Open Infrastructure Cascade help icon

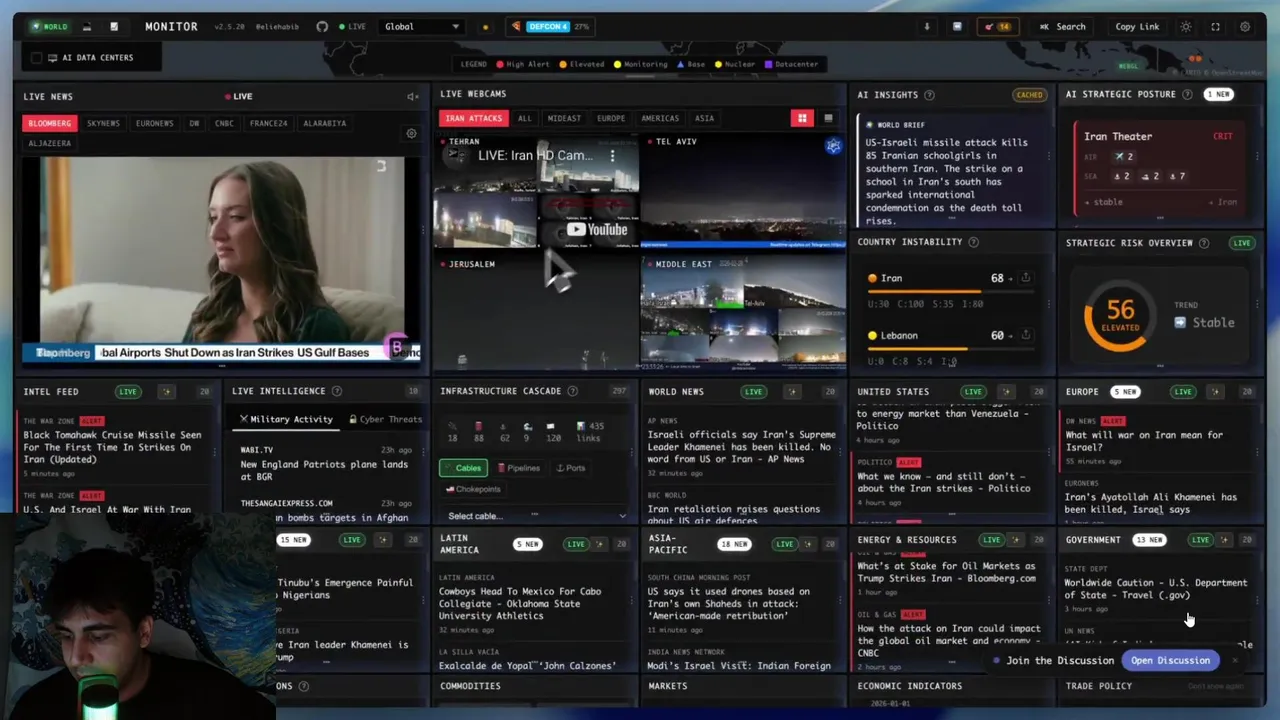[573, 391]
